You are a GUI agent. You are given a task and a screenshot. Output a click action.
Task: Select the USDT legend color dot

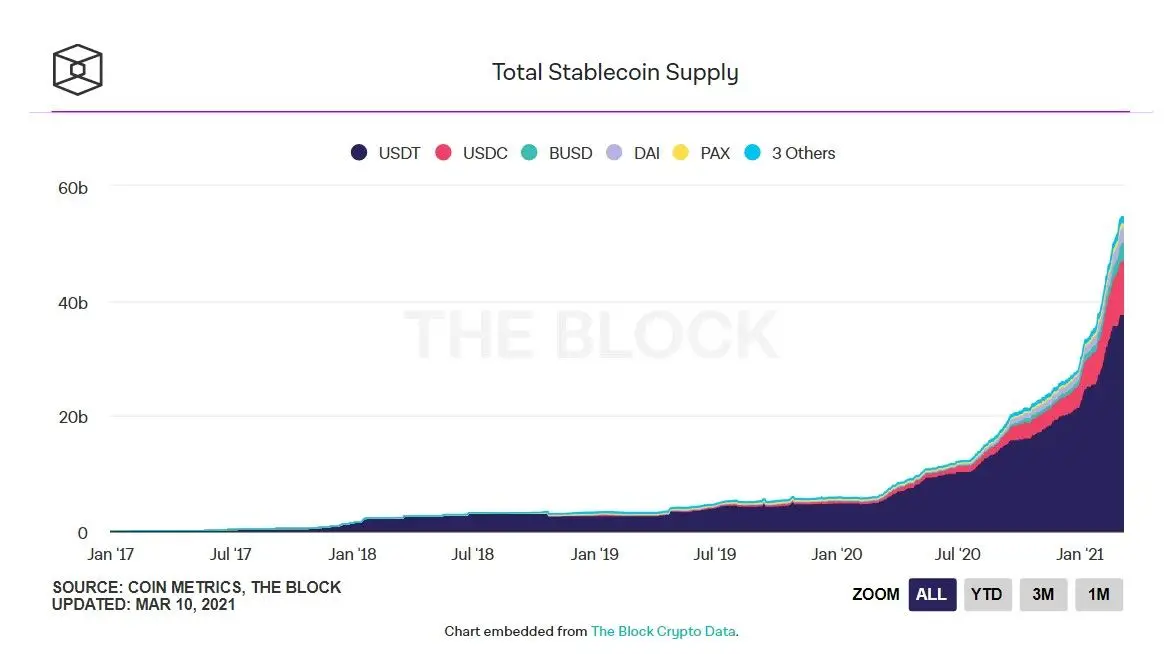coord(359,153)
